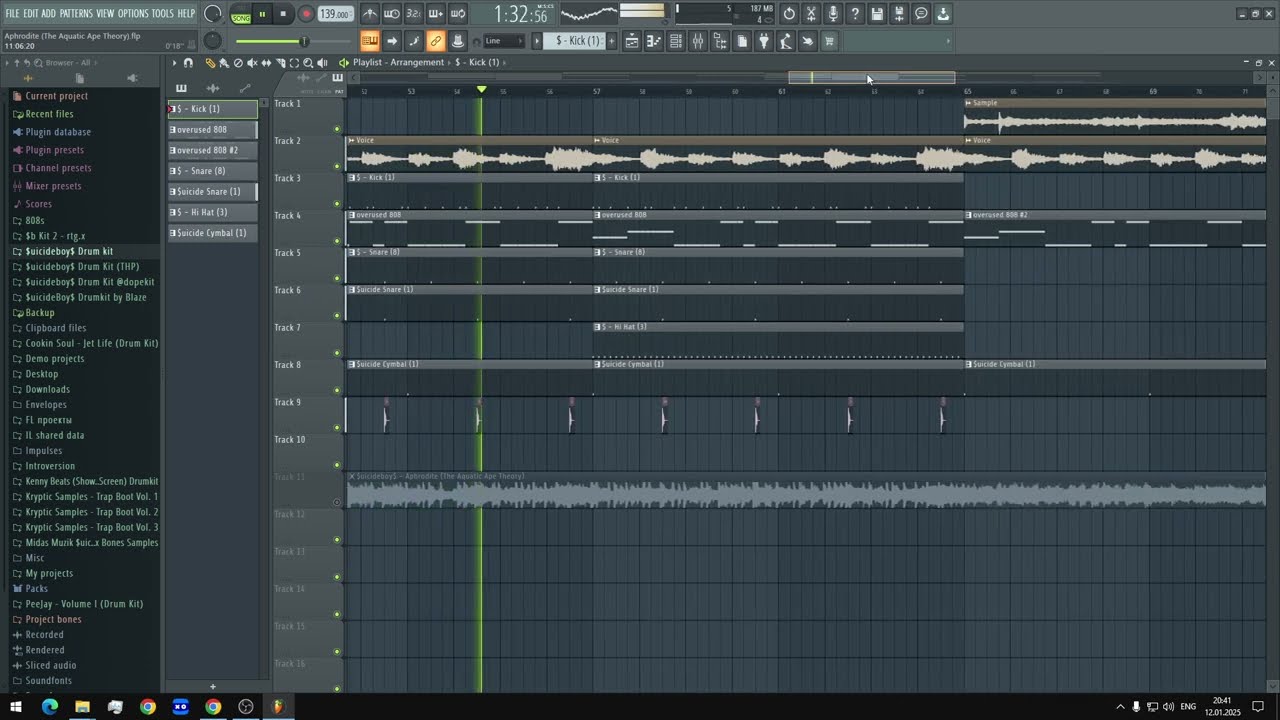The height and width of the screenshot is (720, 1280).
Task: Expand the 'Packs' browser folder
Action: pyautogui.click(x=36, y=589)
